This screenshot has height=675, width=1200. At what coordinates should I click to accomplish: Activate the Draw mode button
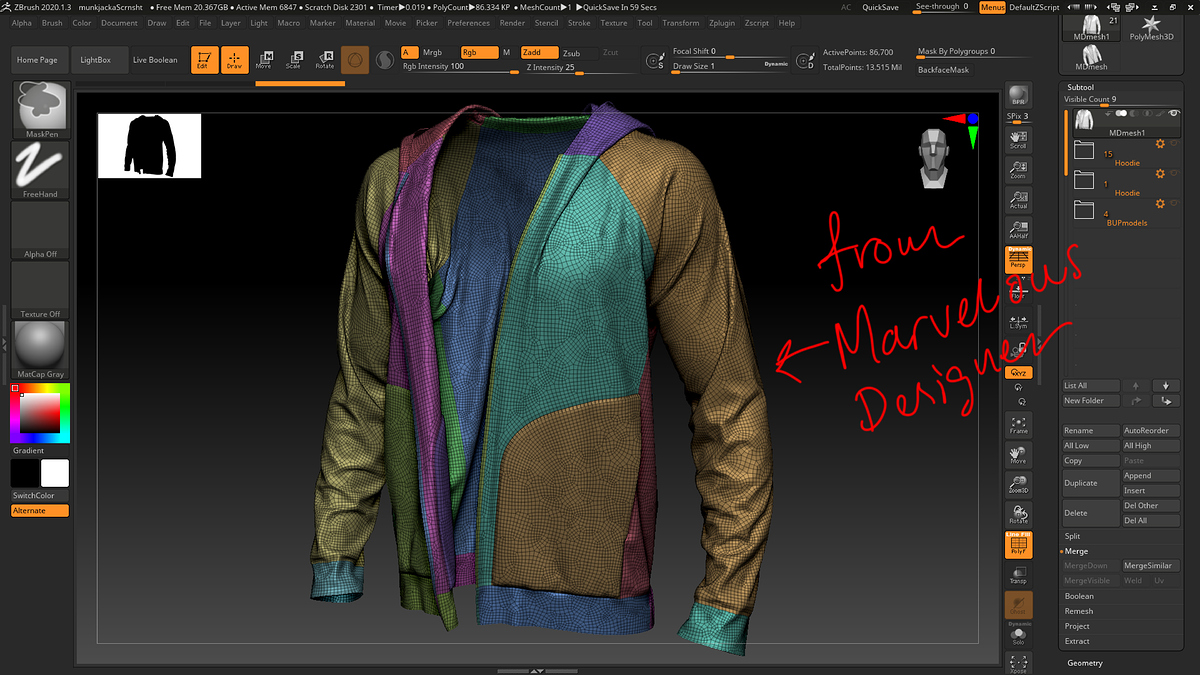[234, 60]
